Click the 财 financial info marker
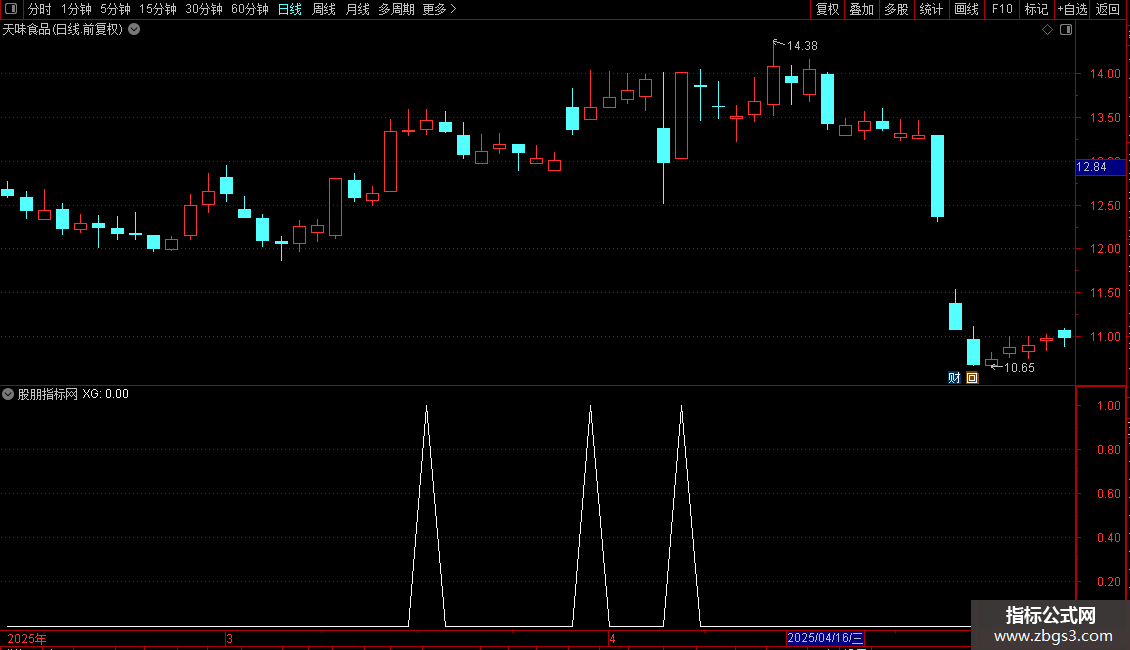 (x=954, y=378)
